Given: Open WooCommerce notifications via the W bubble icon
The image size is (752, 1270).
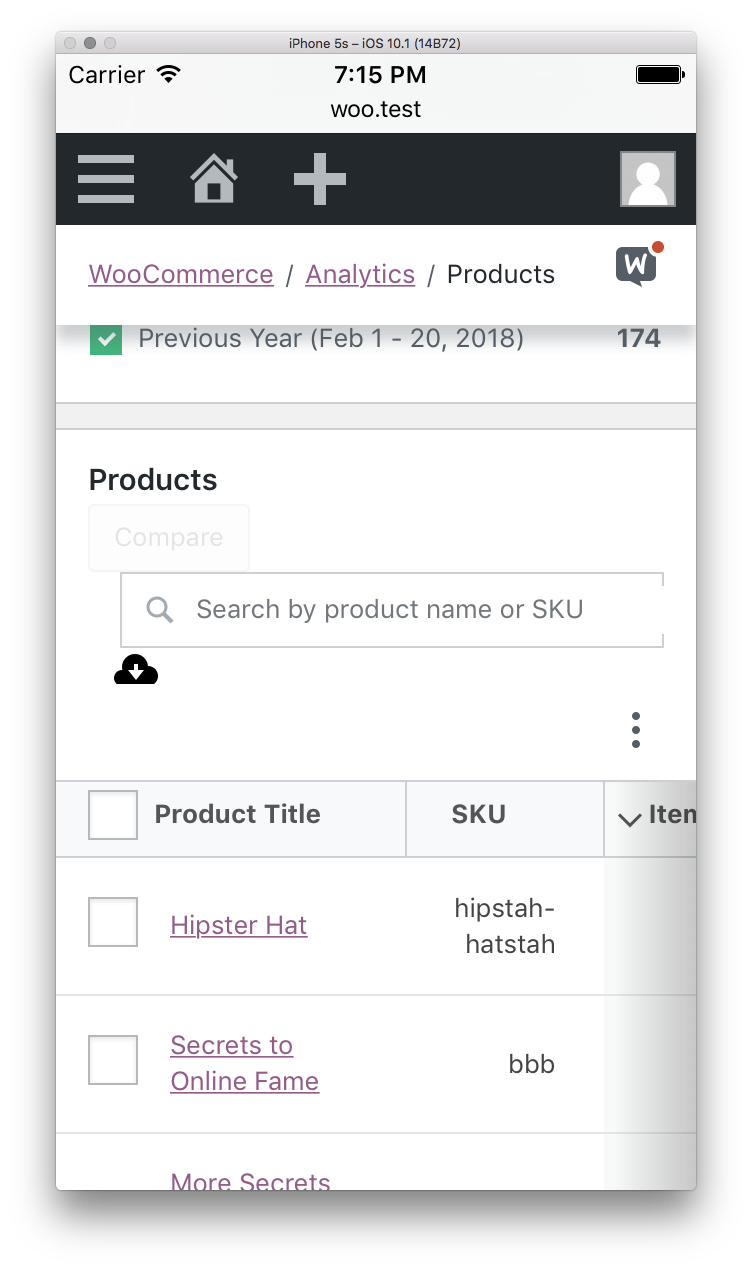Looking at the screenshot, I should tap(635, 265).
